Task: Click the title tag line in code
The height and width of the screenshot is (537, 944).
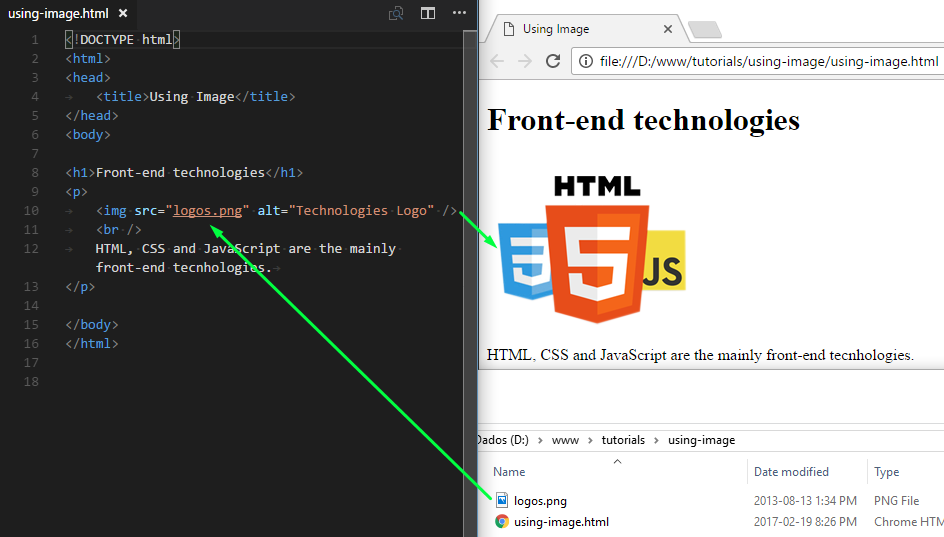Action: tap(195, 97)
